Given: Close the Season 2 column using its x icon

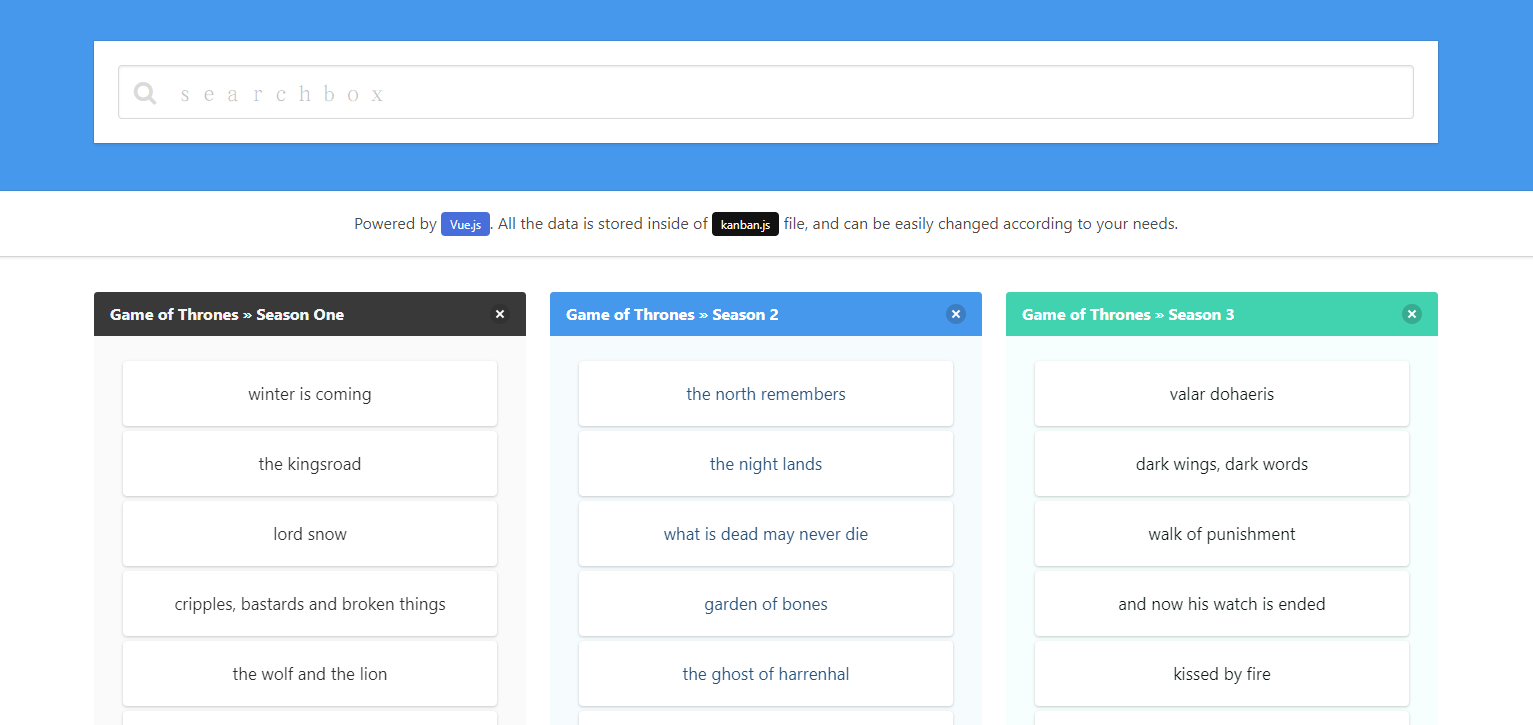Looking at the screenshot, I should pyautogui.click(x=956, y=314).
